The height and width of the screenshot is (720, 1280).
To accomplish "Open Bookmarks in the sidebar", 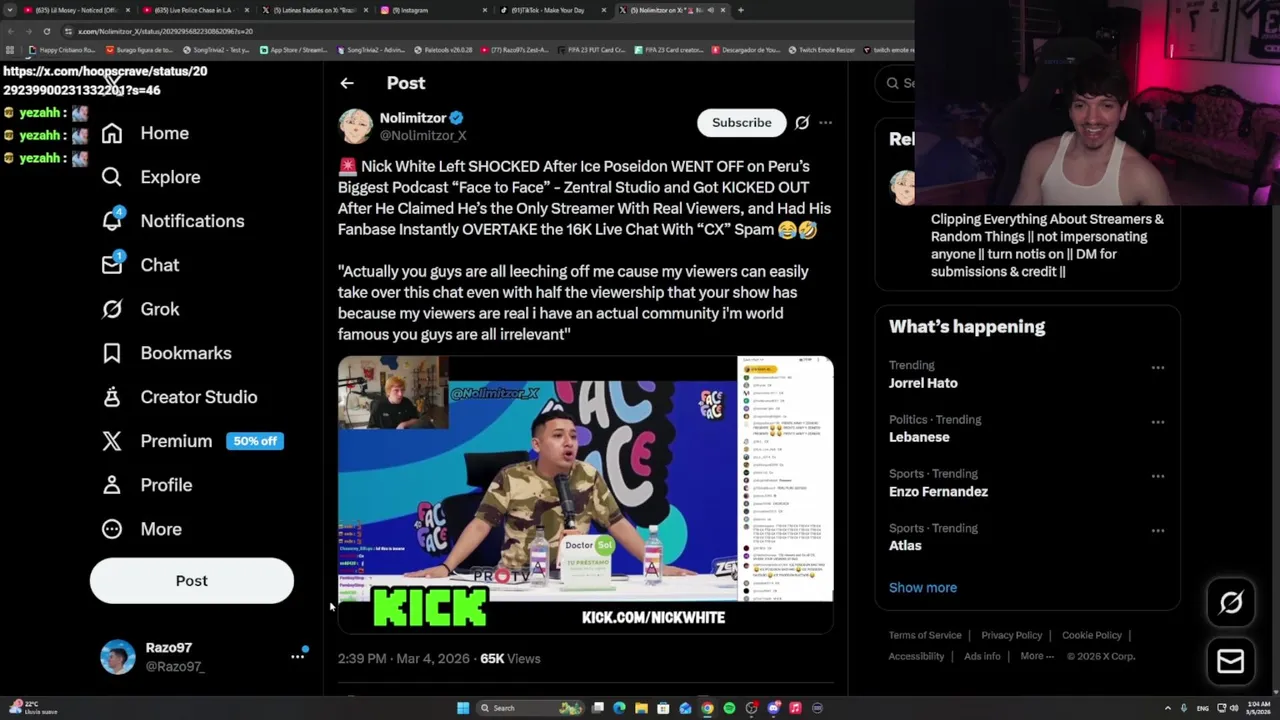I will (x=166, y=353).
